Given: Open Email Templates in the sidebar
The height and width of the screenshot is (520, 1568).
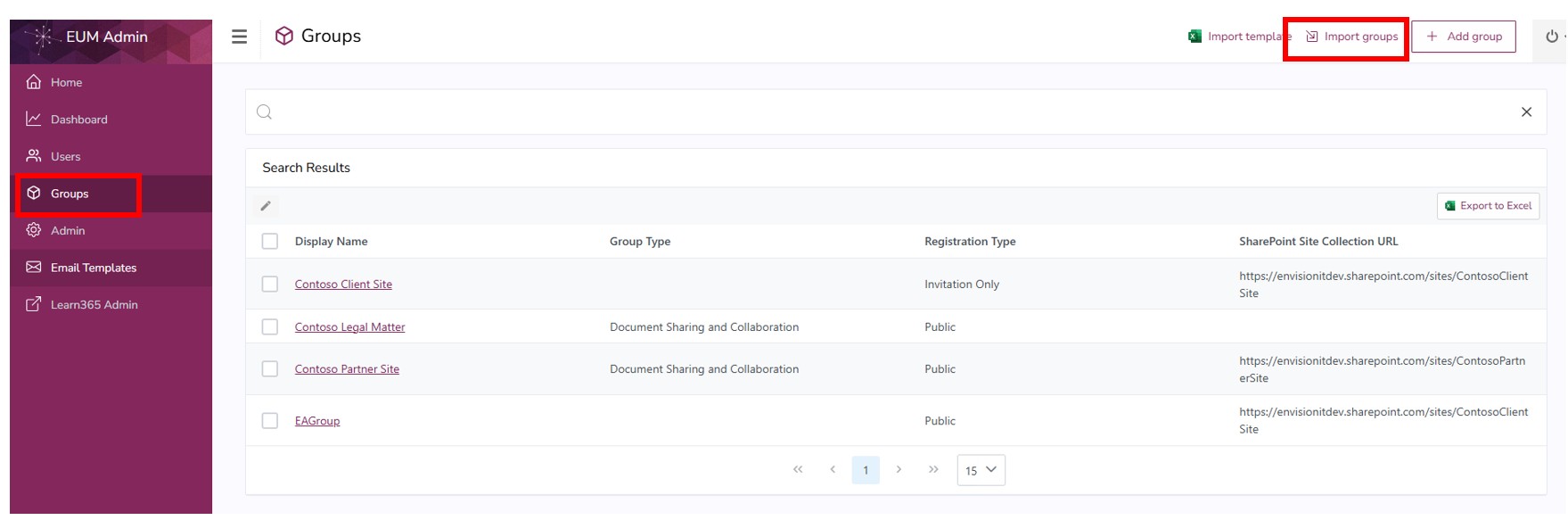Looking at the screenshot, I should coord(111,268).
